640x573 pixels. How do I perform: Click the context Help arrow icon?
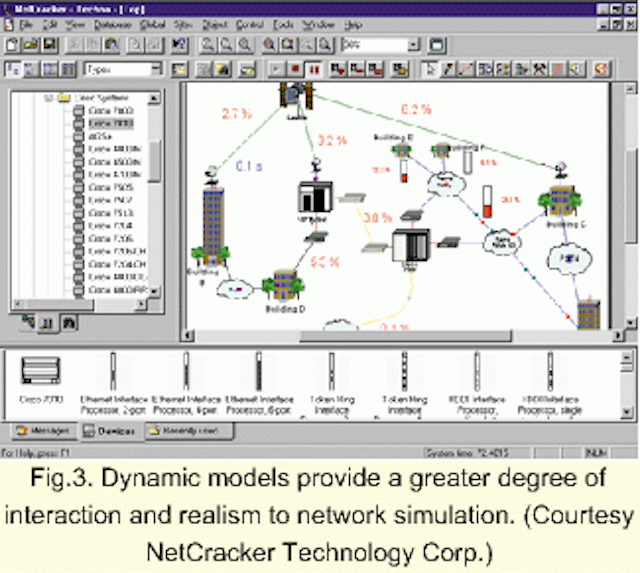point(180,45)
